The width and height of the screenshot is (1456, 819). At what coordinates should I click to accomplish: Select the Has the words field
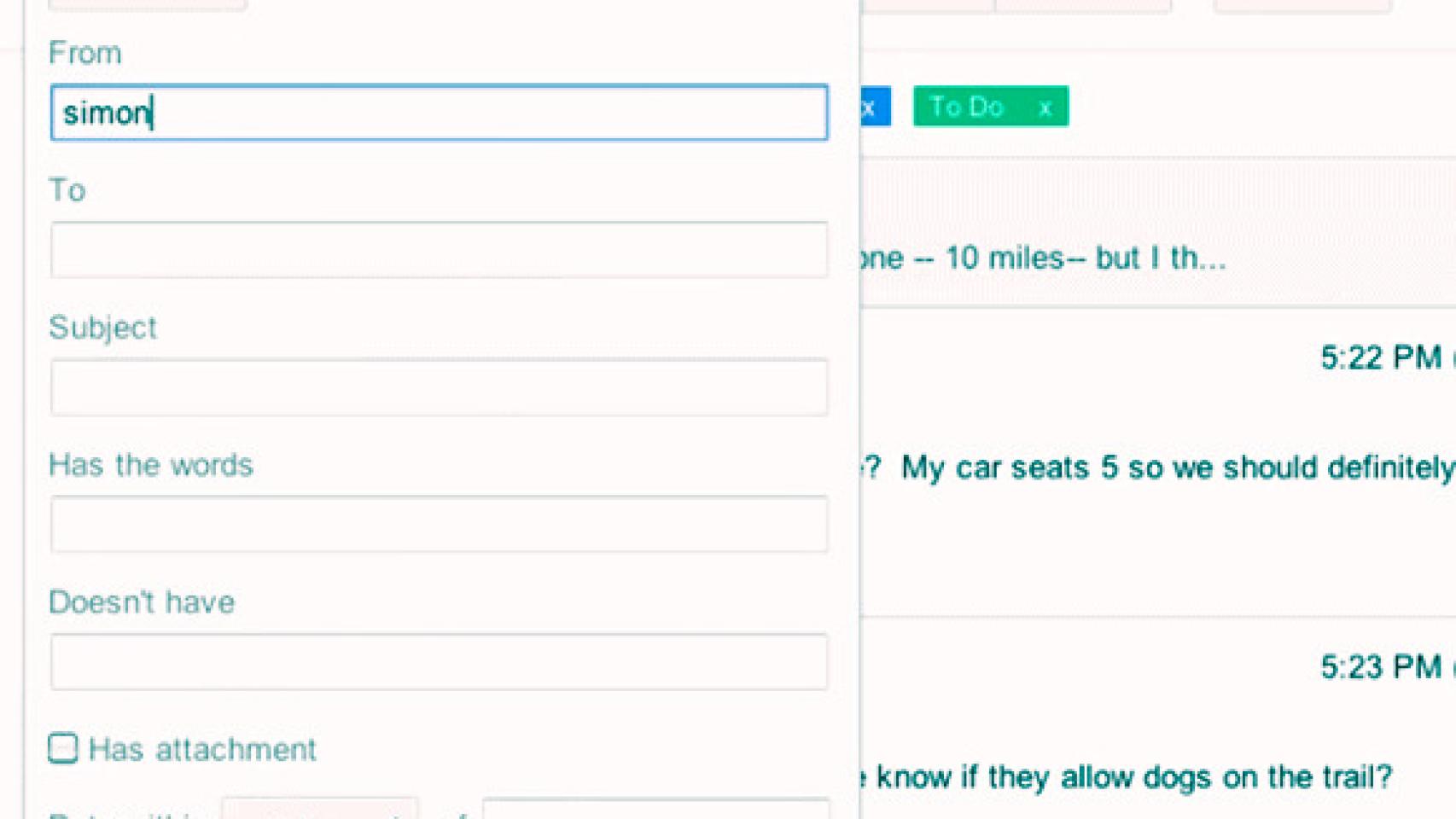[439, 524]
